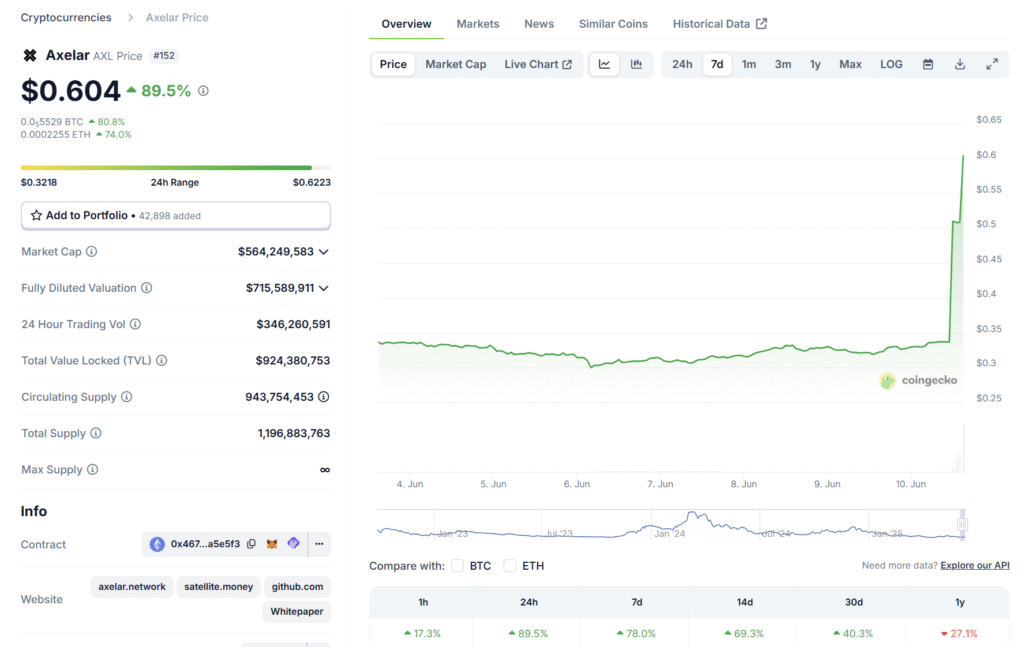Click the Axelar logo icon

[30, 55]
